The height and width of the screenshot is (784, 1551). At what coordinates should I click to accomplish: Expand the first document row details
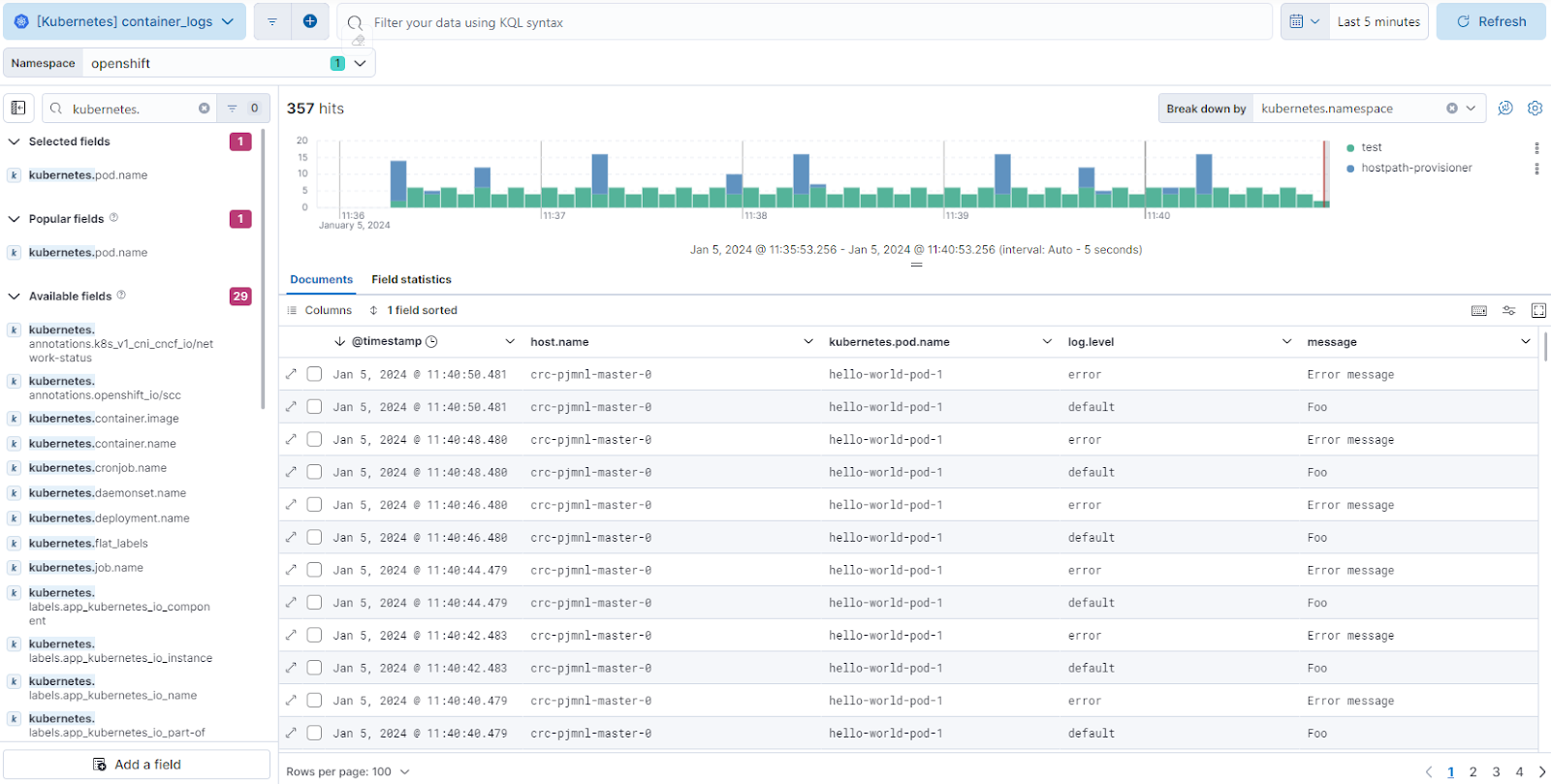click(291, 374)
